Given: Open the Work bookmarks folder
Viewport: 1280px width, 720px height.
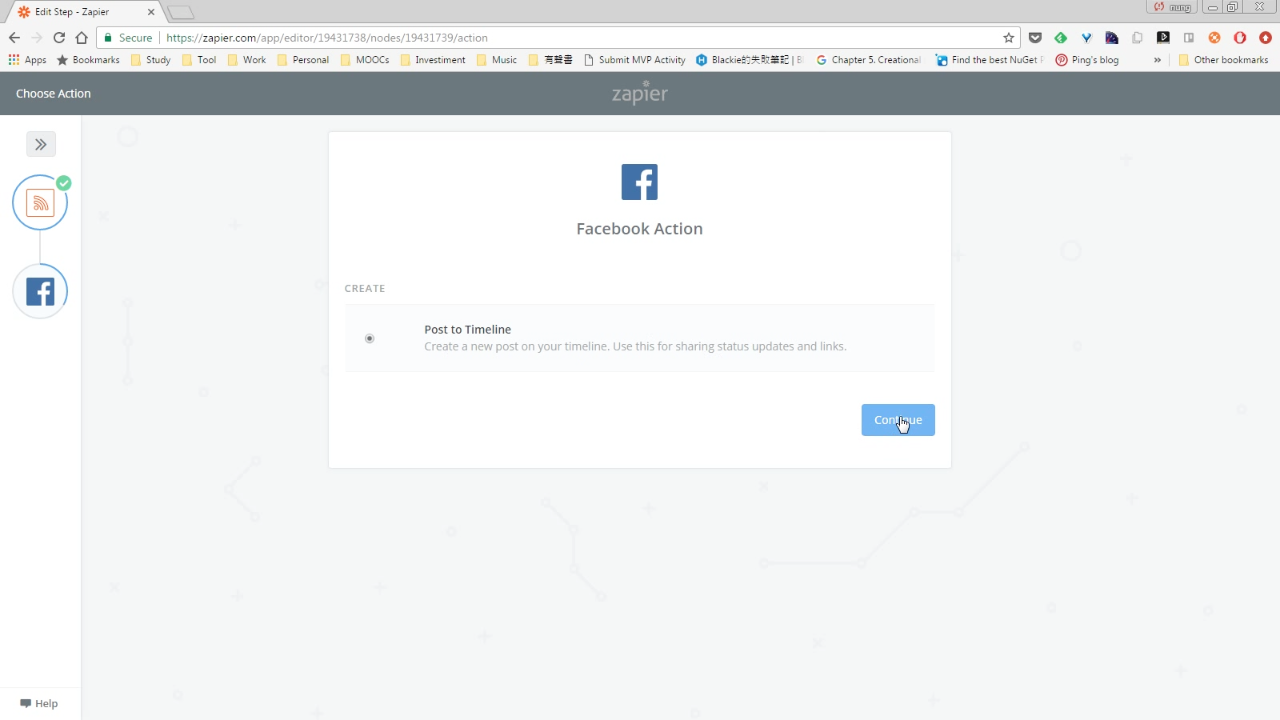Looking at the screenshot, I should pos(246,60).
